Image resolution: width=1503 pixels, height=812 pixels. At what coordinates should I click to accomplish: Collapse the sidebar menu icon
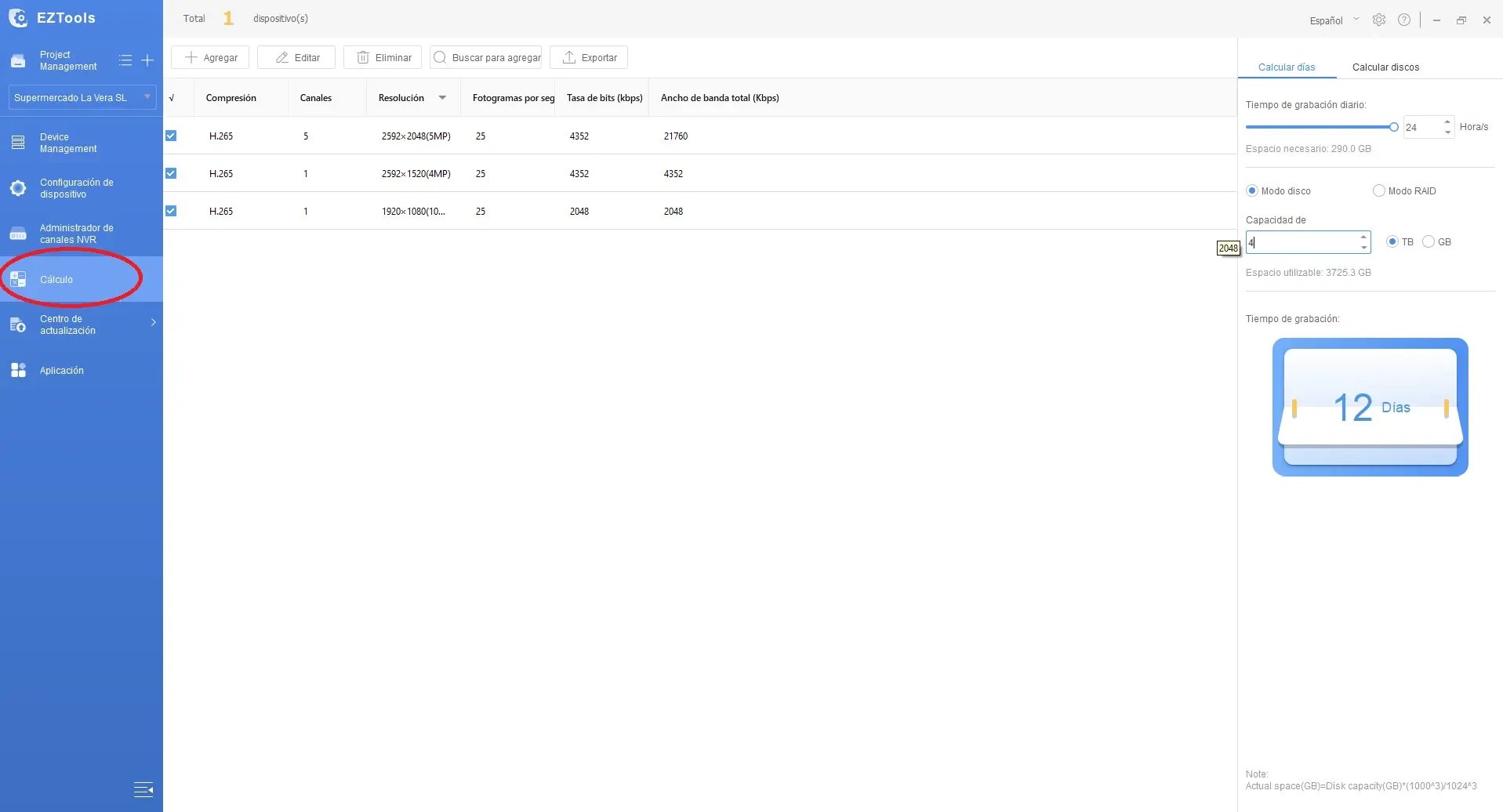click(143, 789)
